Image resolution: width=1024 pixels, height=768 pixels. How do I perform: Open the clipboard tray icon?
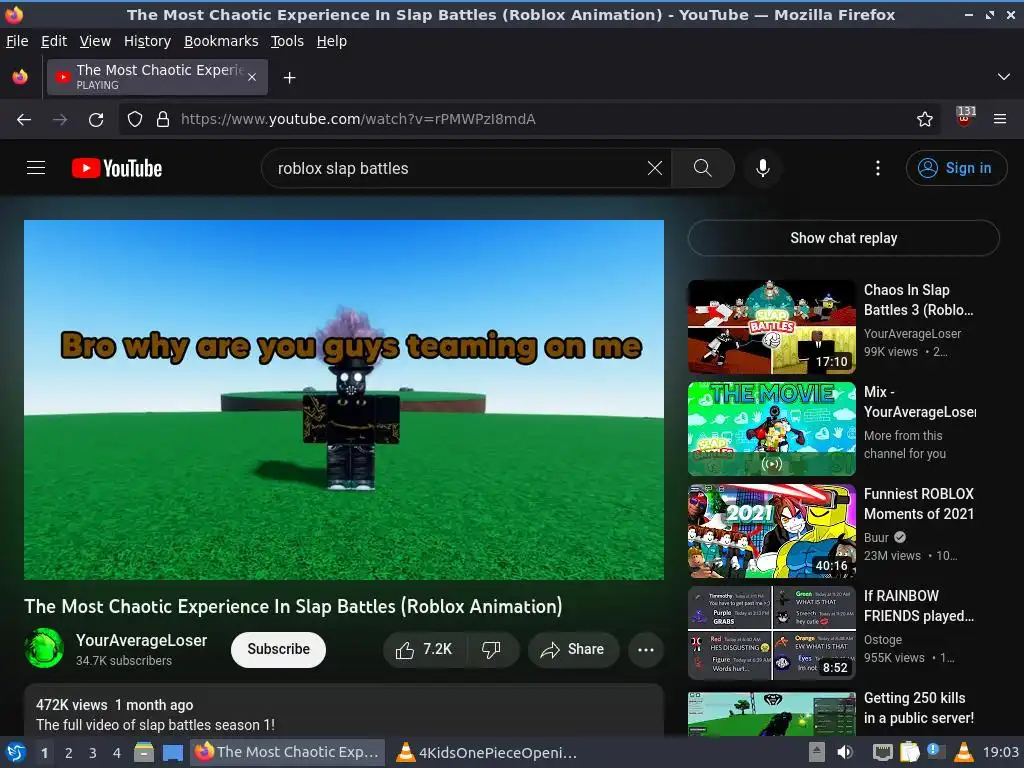point(910,752)
